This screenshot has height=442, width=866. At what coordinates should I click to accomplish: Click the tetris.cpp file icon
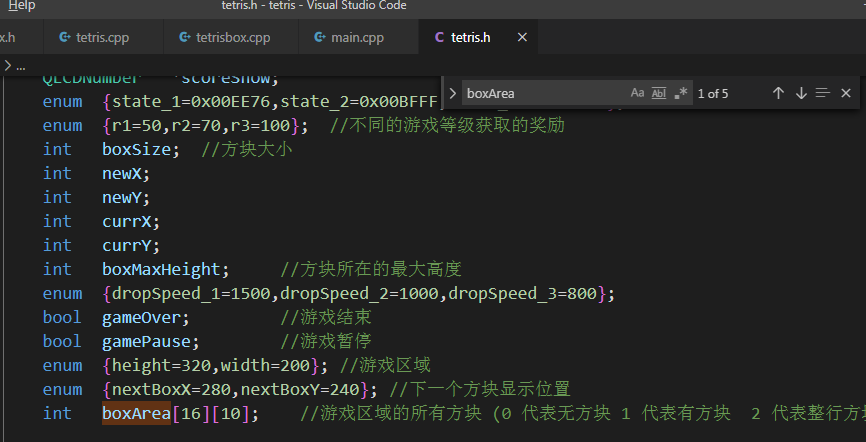[x=65, y=37]
